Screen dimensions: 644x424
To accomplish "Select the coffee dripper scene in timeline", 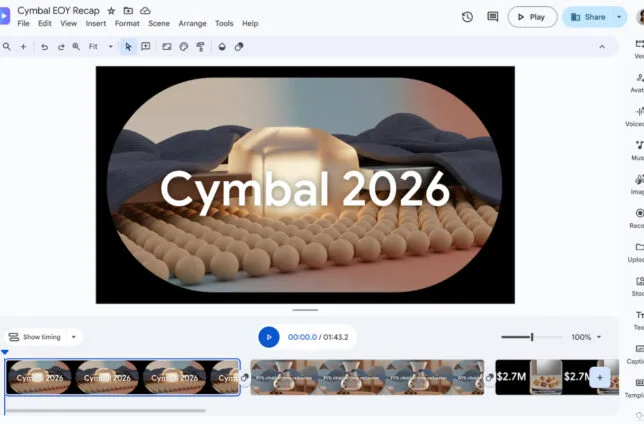I will click(x=367, y=377).
